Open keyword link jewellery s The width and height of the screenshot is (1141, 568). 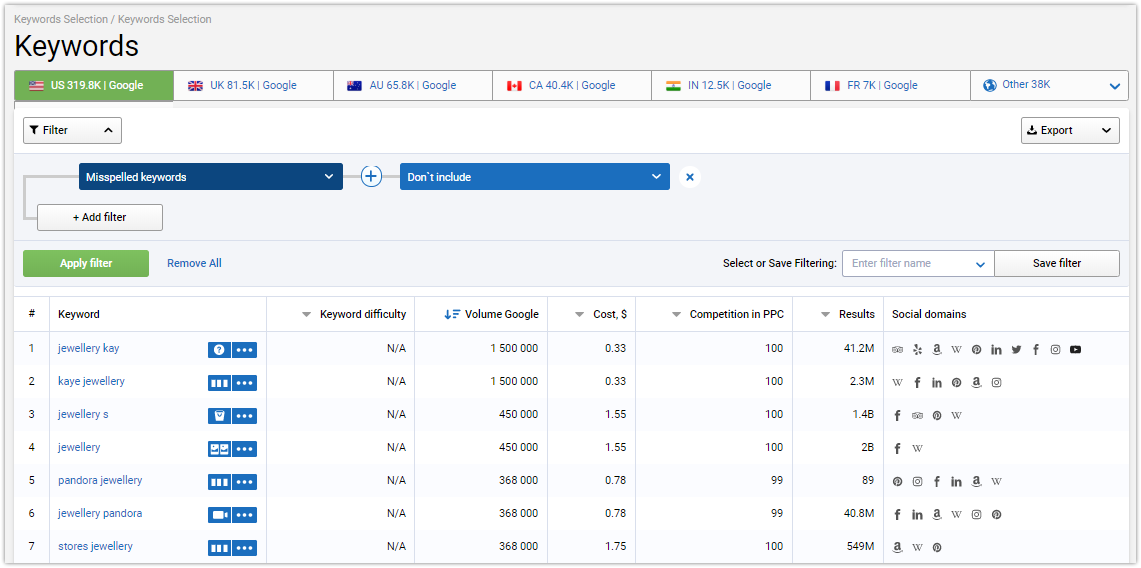coord(83,414)
